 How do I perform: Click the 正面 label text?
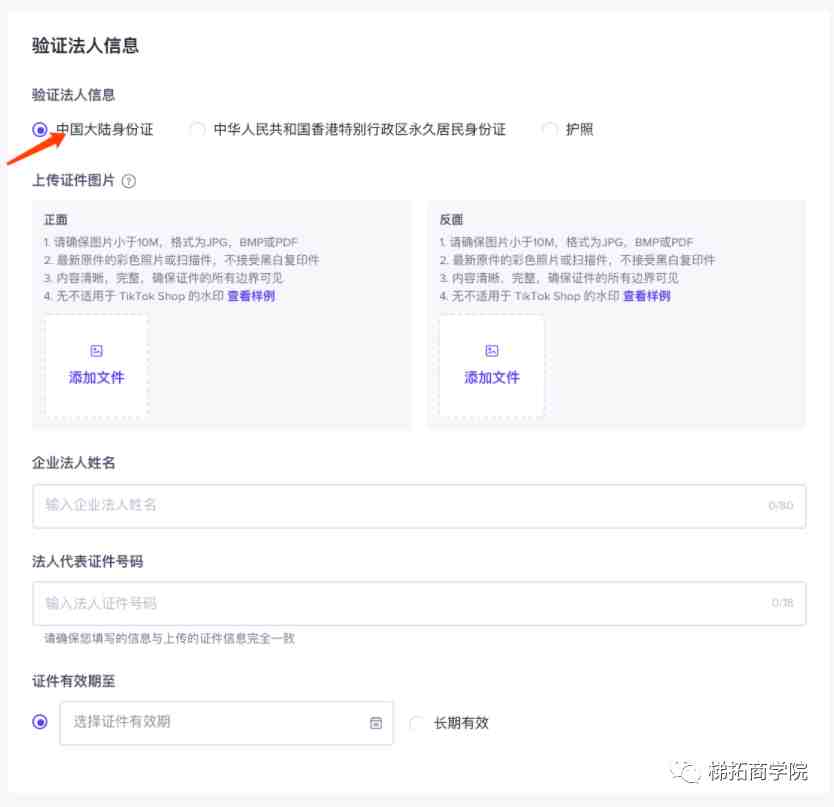56,220
